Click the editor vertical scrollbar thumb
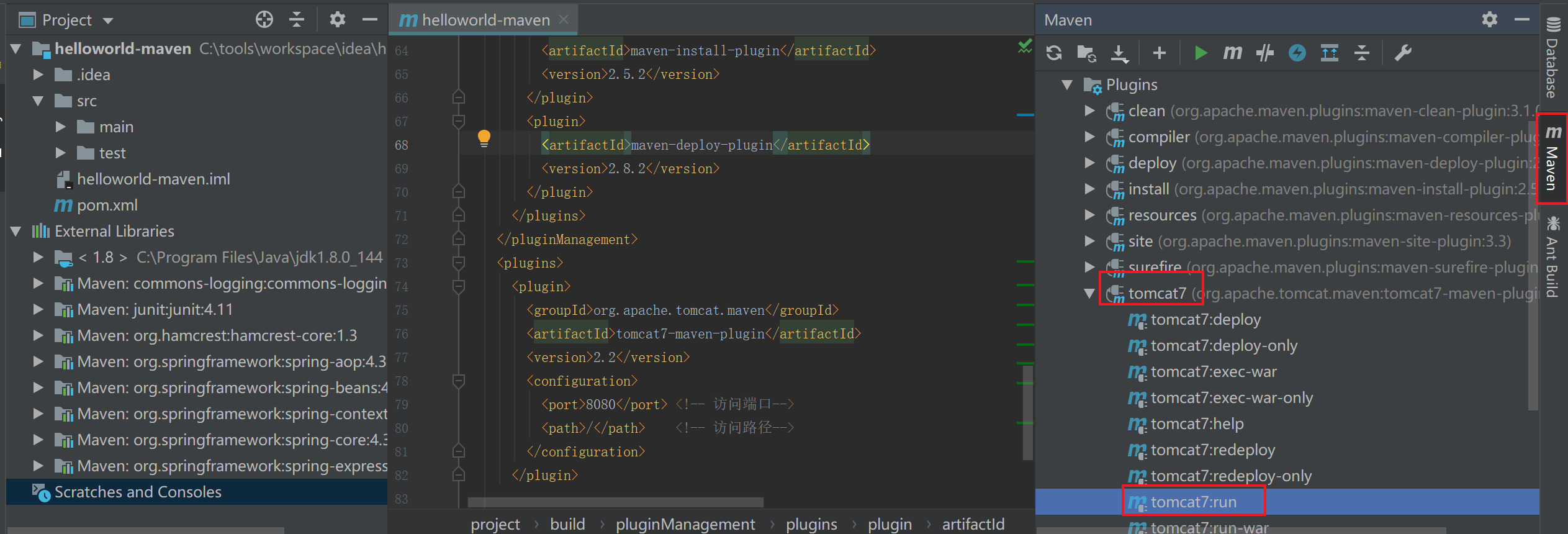Image resolution: width=1568 pixels, height=534 pixels. [1027, 412]
